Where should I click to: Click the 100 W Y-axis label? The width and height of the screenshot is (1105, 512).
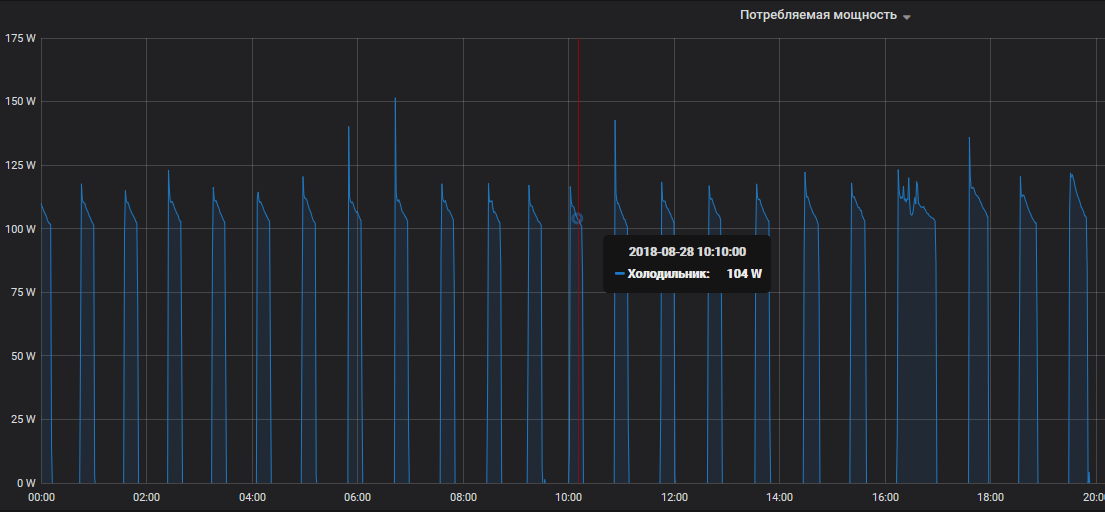[x=20, y=229]
